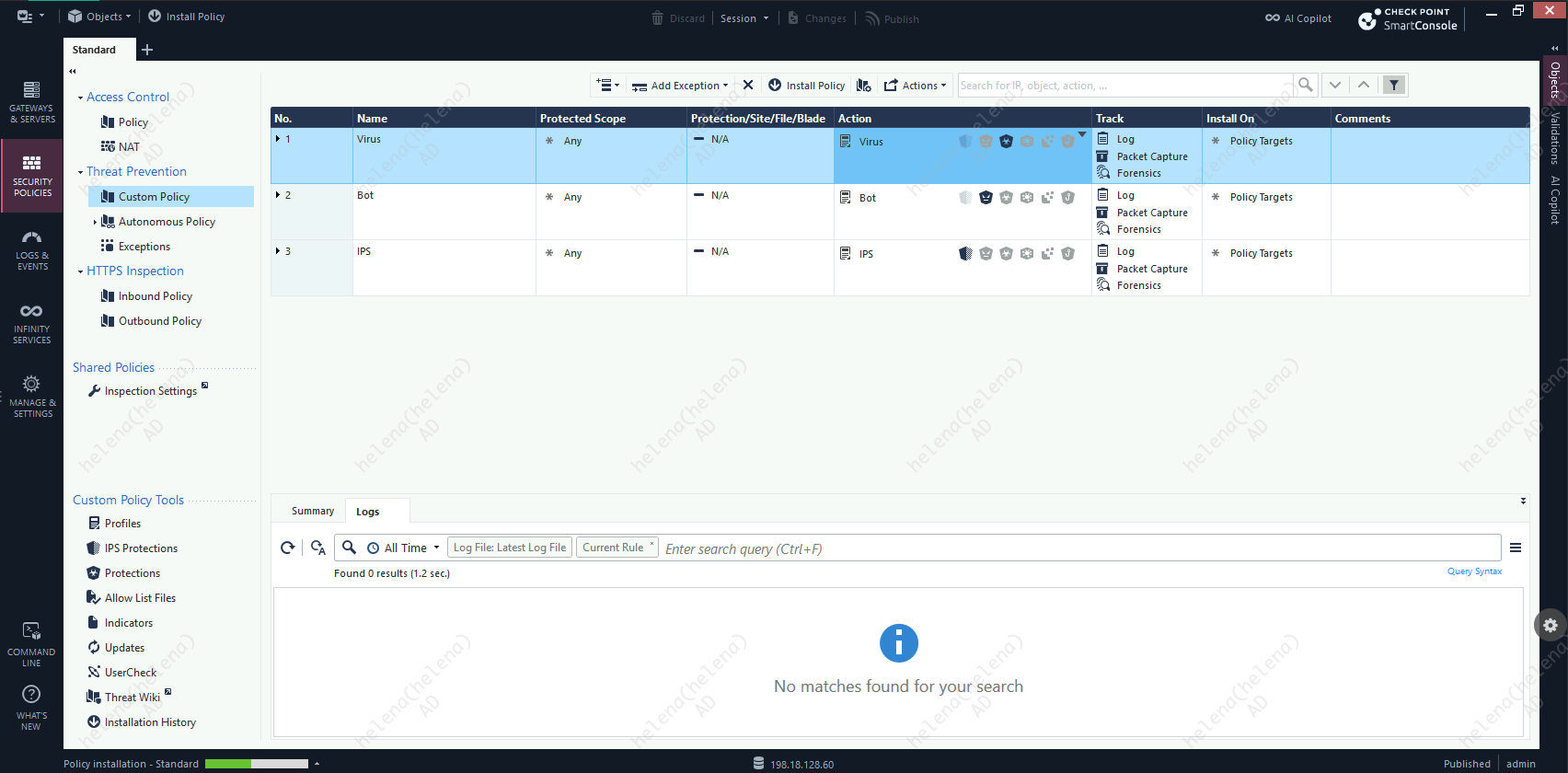Open the Session menu
1568x773 pixels.
point(744,18)
